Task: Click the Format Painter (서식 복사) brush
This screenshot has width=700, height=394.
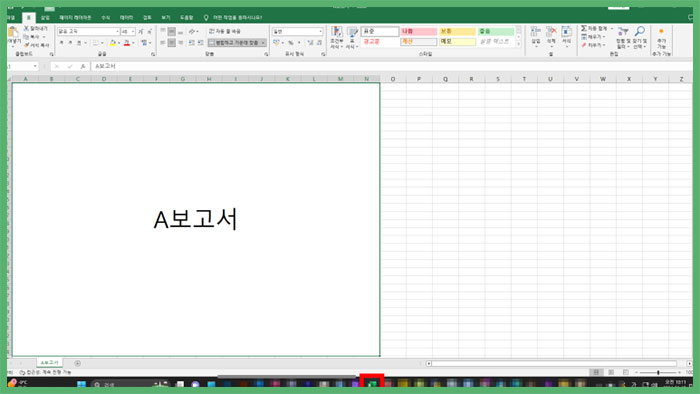Action: coord(26,45)
